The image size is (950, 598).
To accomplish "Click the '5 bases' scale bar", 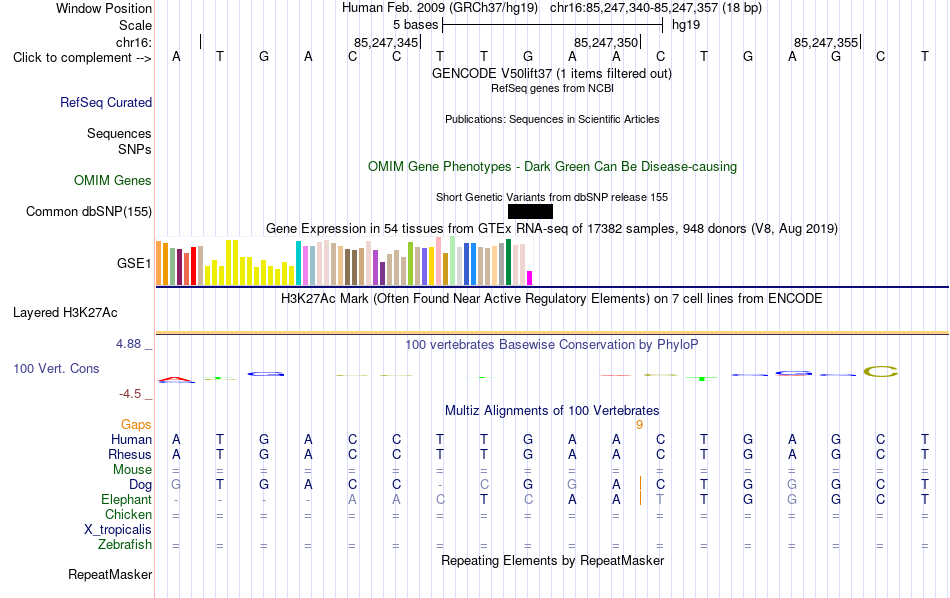I will (553, 25).
